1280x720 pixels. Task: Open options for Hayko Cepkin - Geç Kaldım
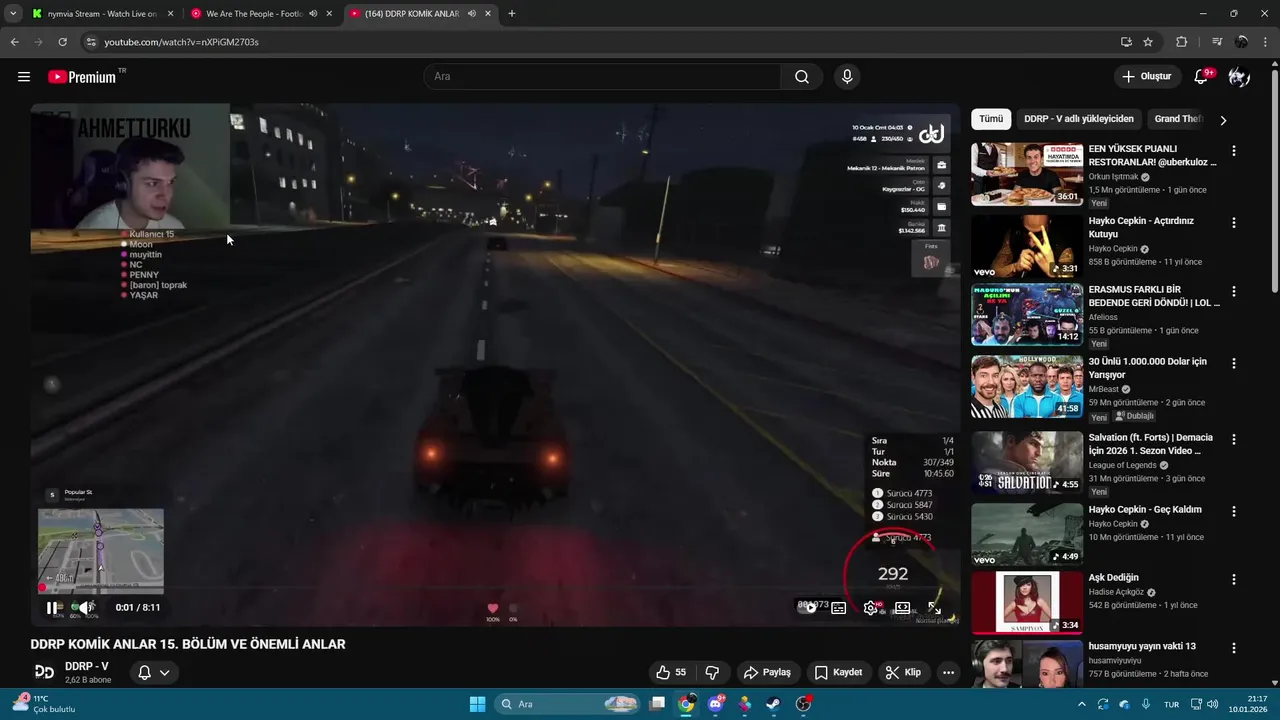[1234, 511]
